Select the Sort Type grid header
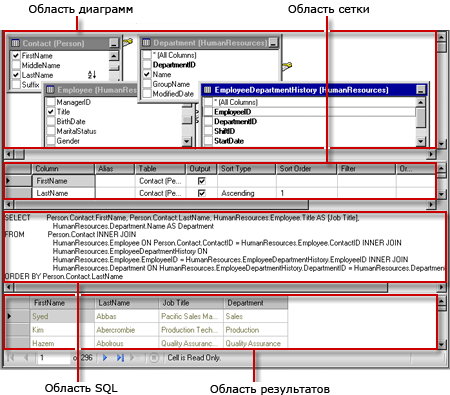 coord(247,169)
